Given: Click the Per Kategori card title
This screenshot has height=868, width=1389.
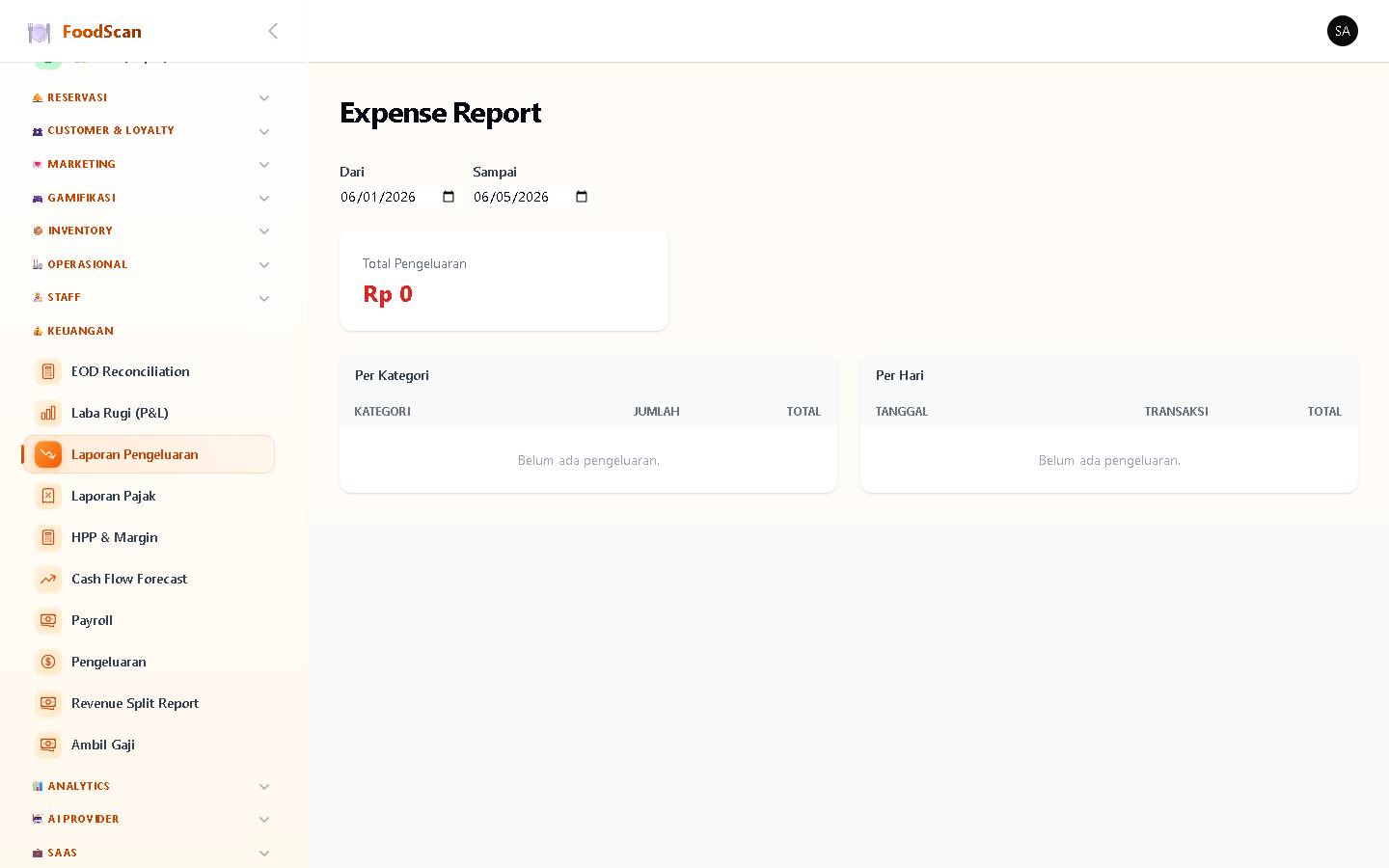Looking at the screenshot, I should (x=392, y=375).
